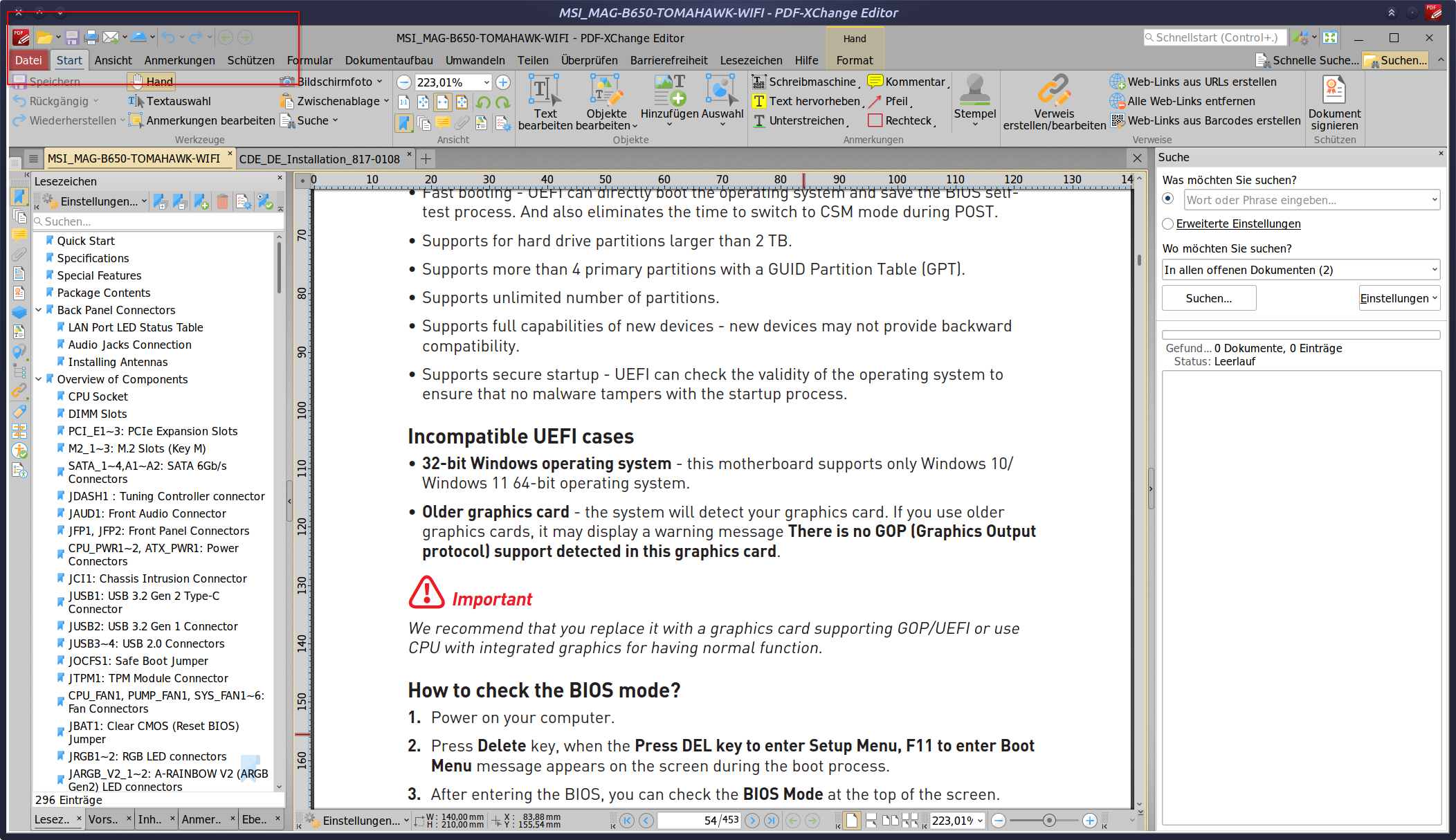Viewport: 1456px width, 840px height.
Task: Toggle the Hand tool button
Action: pyautogui.click(x=151, y=82)
